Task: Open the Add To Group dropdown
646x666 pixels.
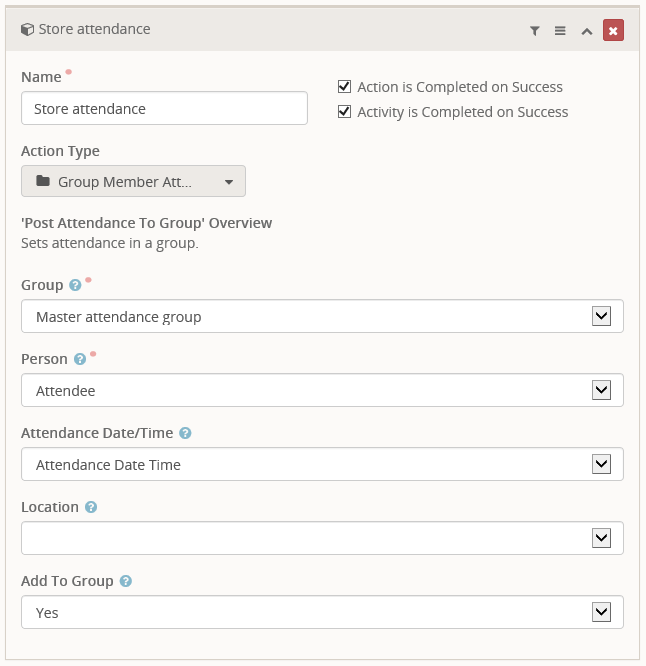Action: coord(322,613)
